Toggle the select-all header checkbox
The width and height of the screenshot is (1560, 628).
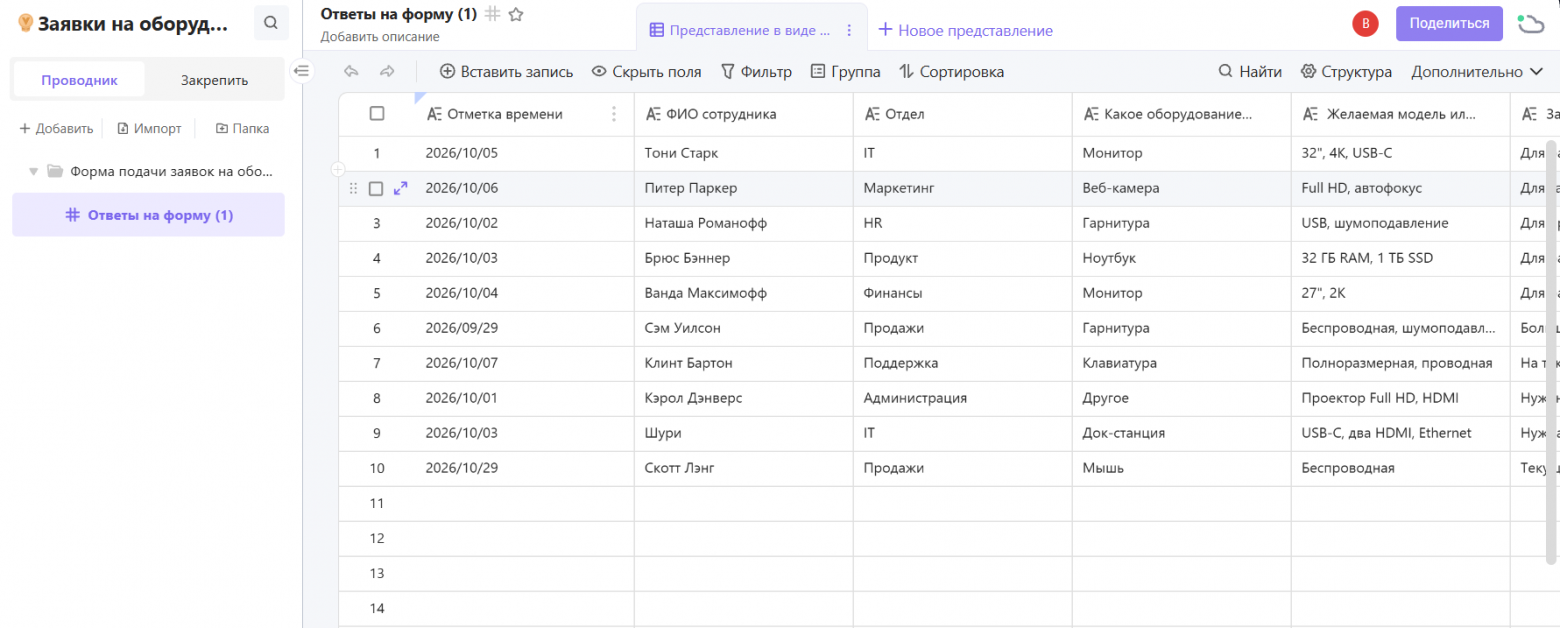point(377,114)
